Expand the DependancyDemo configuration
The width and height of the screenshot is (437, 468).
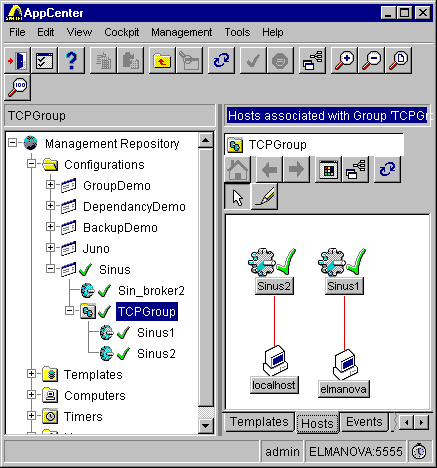(50, 206)
